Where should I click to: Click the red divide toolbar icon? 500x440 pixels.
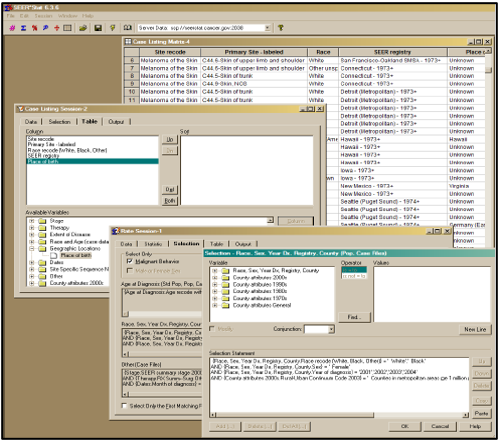point(56,28)
